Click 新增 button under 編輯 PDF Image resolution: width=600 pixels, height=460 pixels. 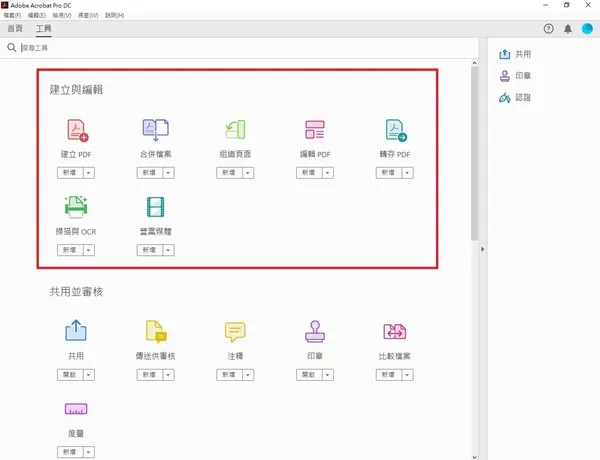click(x=309, y=173)
